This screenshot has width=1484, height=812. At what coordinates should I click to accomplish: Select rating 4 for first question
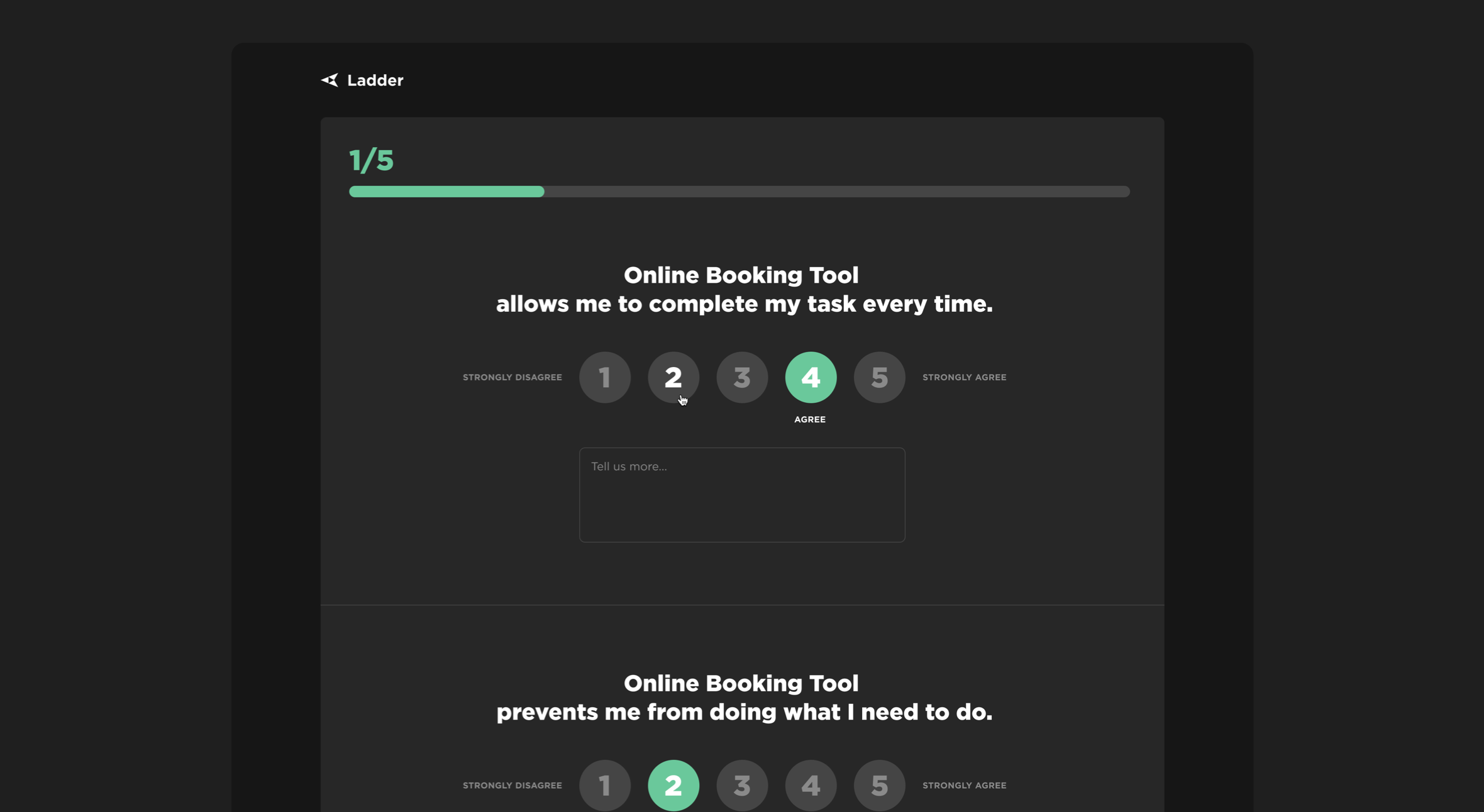(x=810, y=377)
